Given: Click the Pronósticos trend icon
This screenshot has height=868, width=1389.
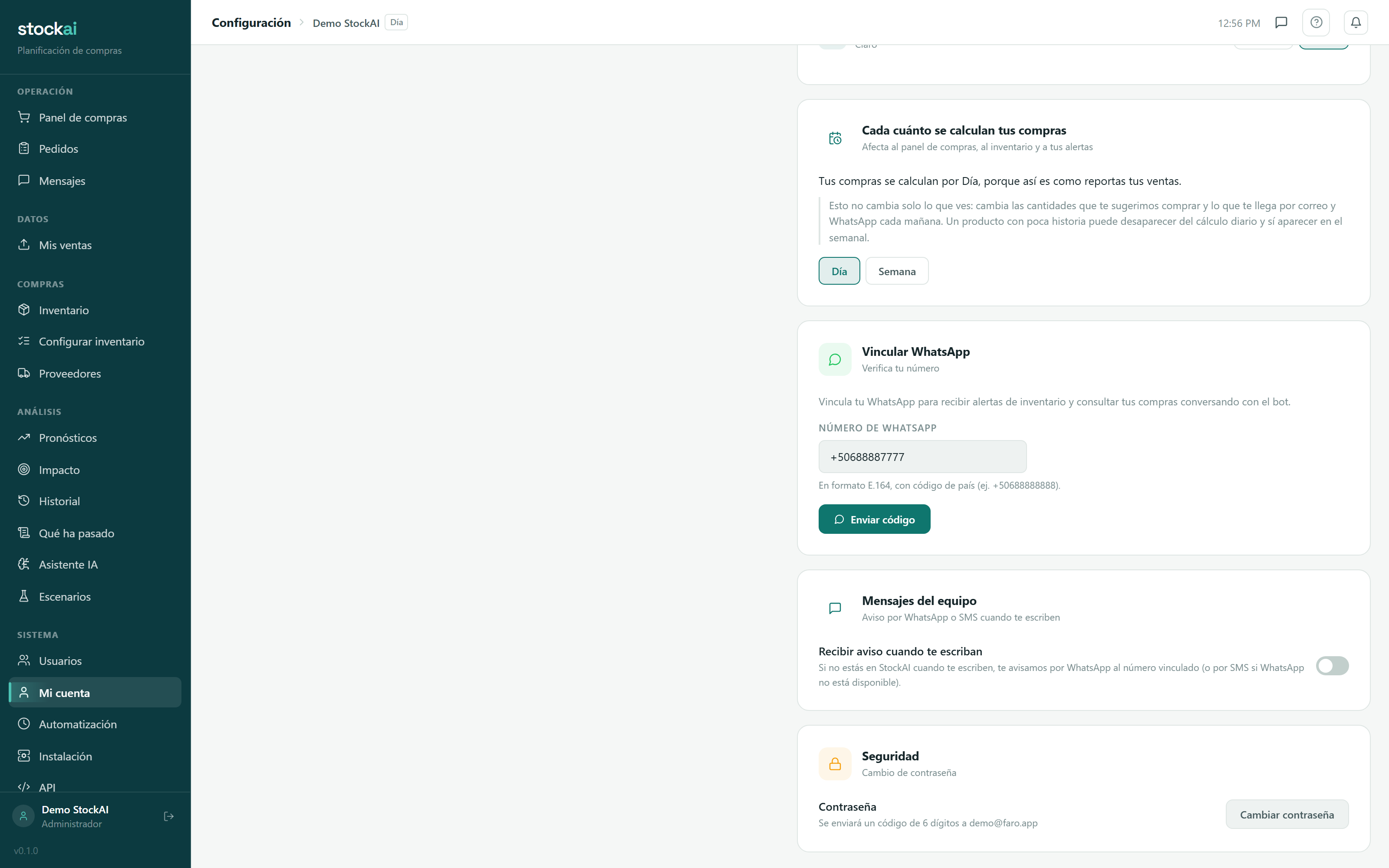Looking at the screenshot, I should click(23, 437).
